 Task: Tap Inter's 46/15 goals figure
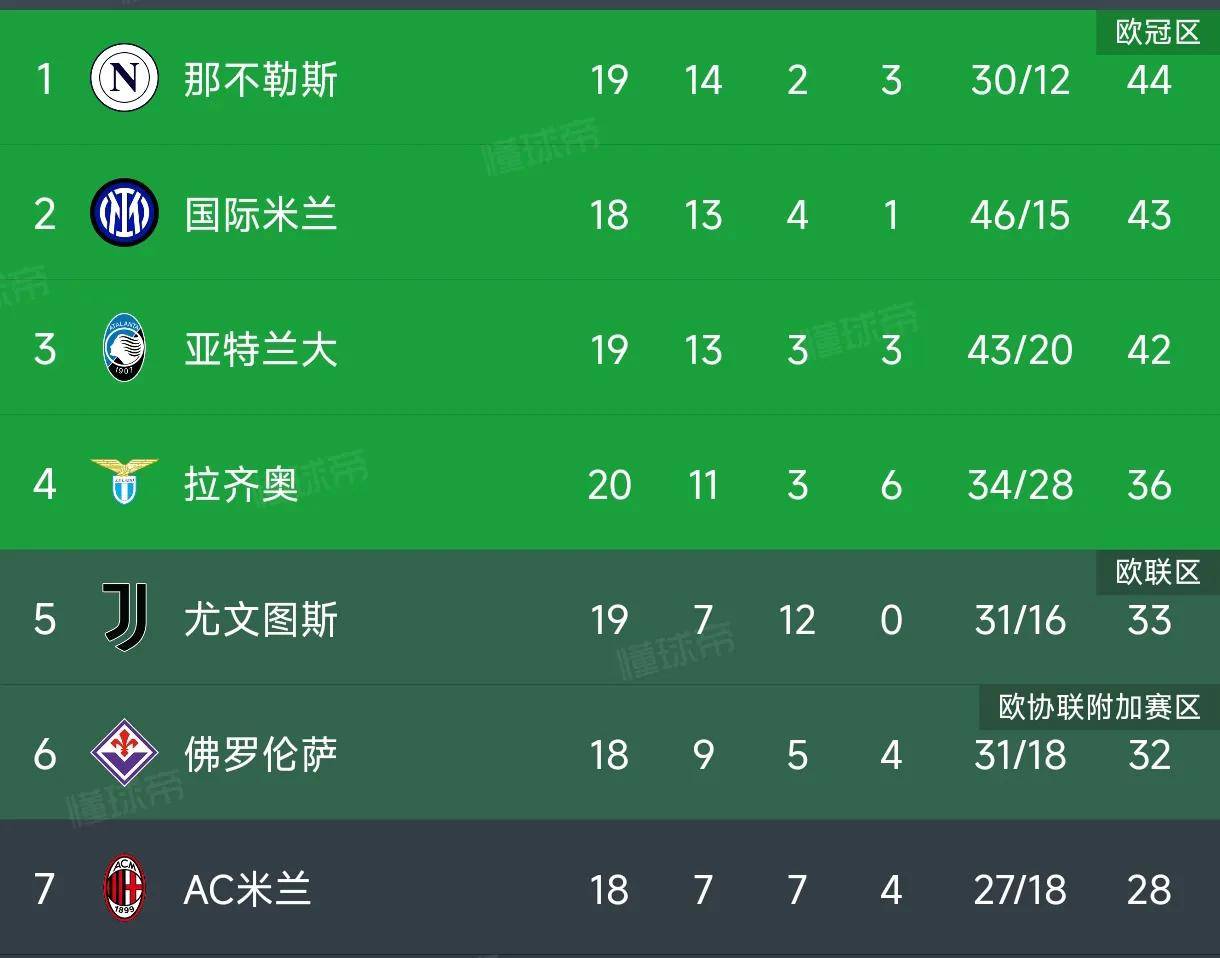point(1020,215)
